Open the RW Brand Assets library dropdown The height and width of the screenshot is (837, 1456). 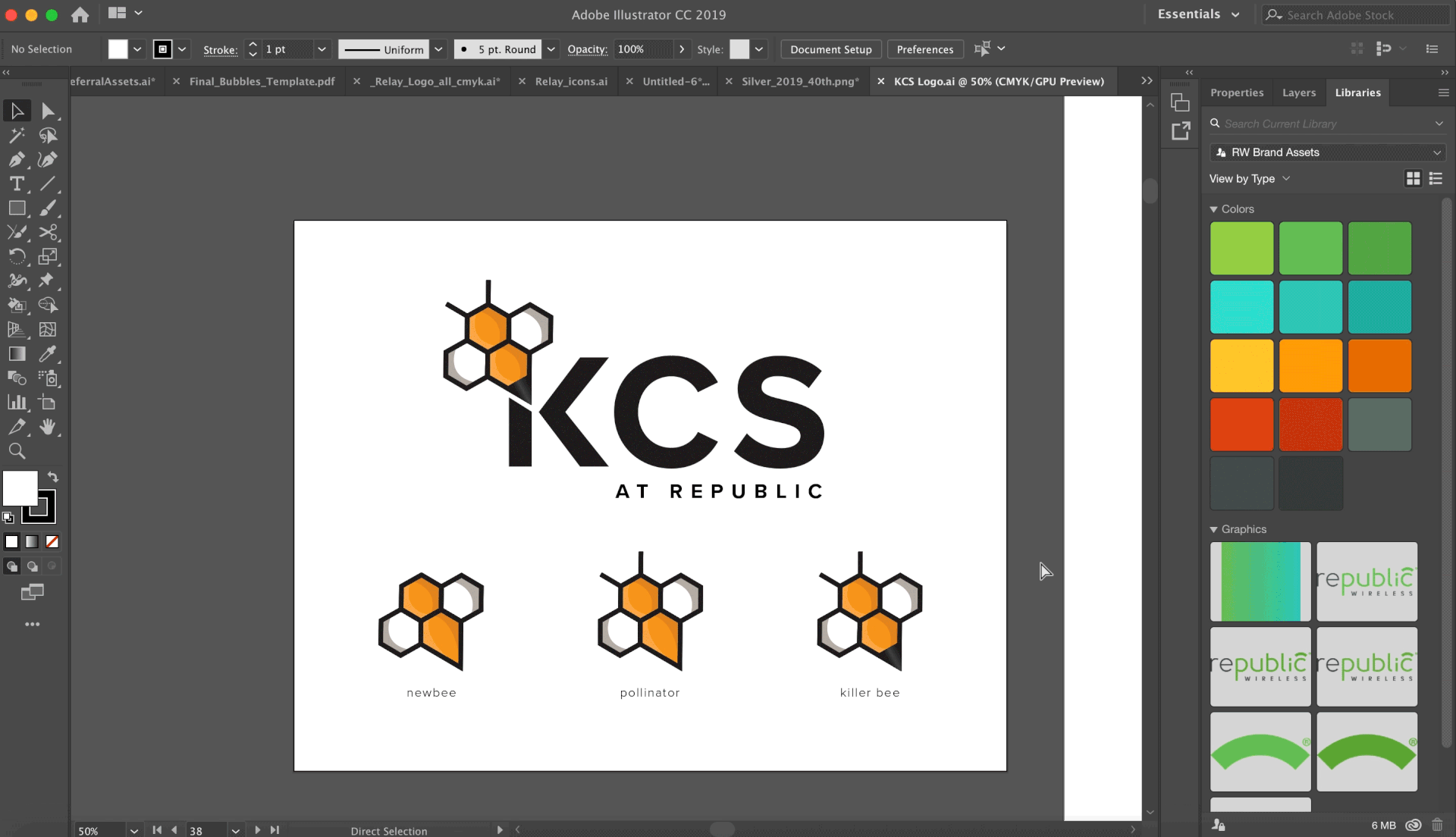[1327, 152]
